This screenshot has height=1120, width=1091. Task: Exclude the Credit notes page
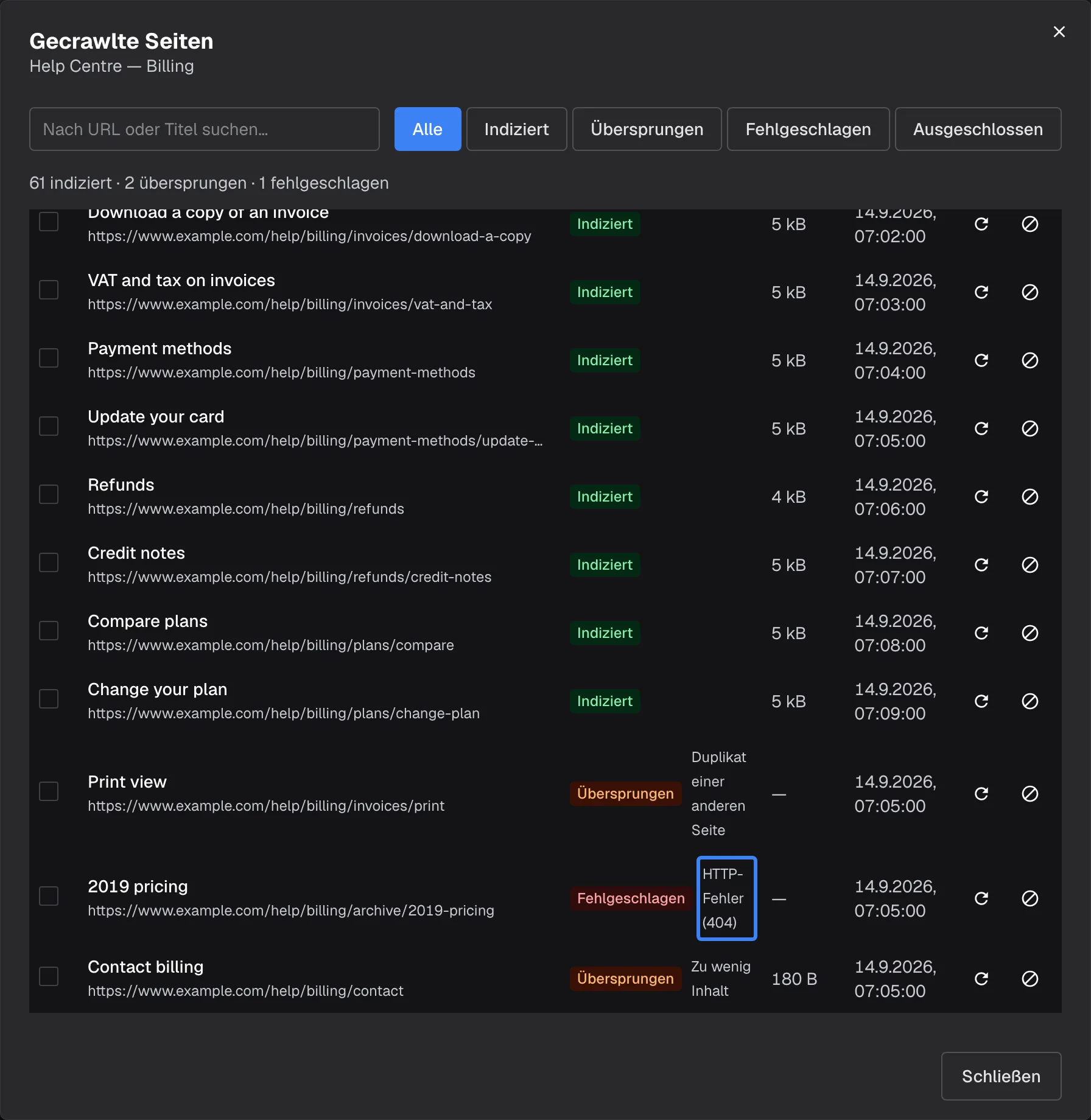[x=1030, y=565]
